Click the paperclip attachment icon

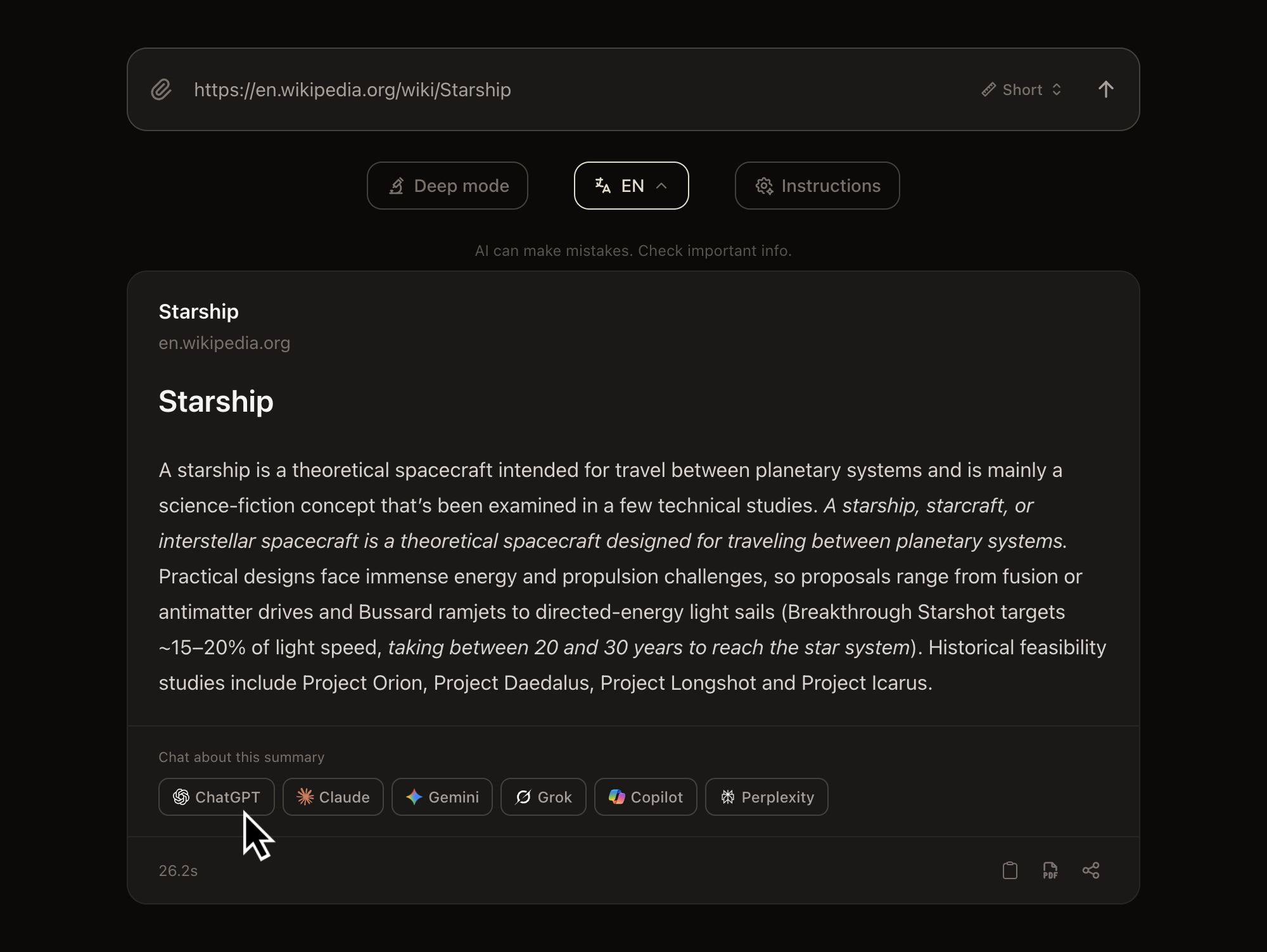(x=162, y=90)
